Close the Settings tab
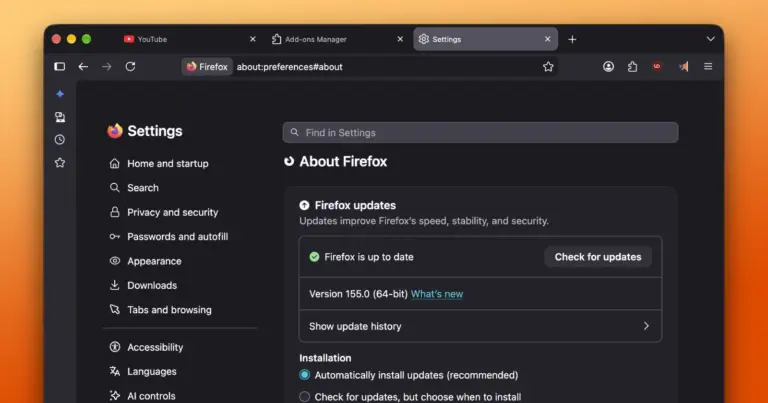Screen dimensions: 768x403 tap(548, 39)
